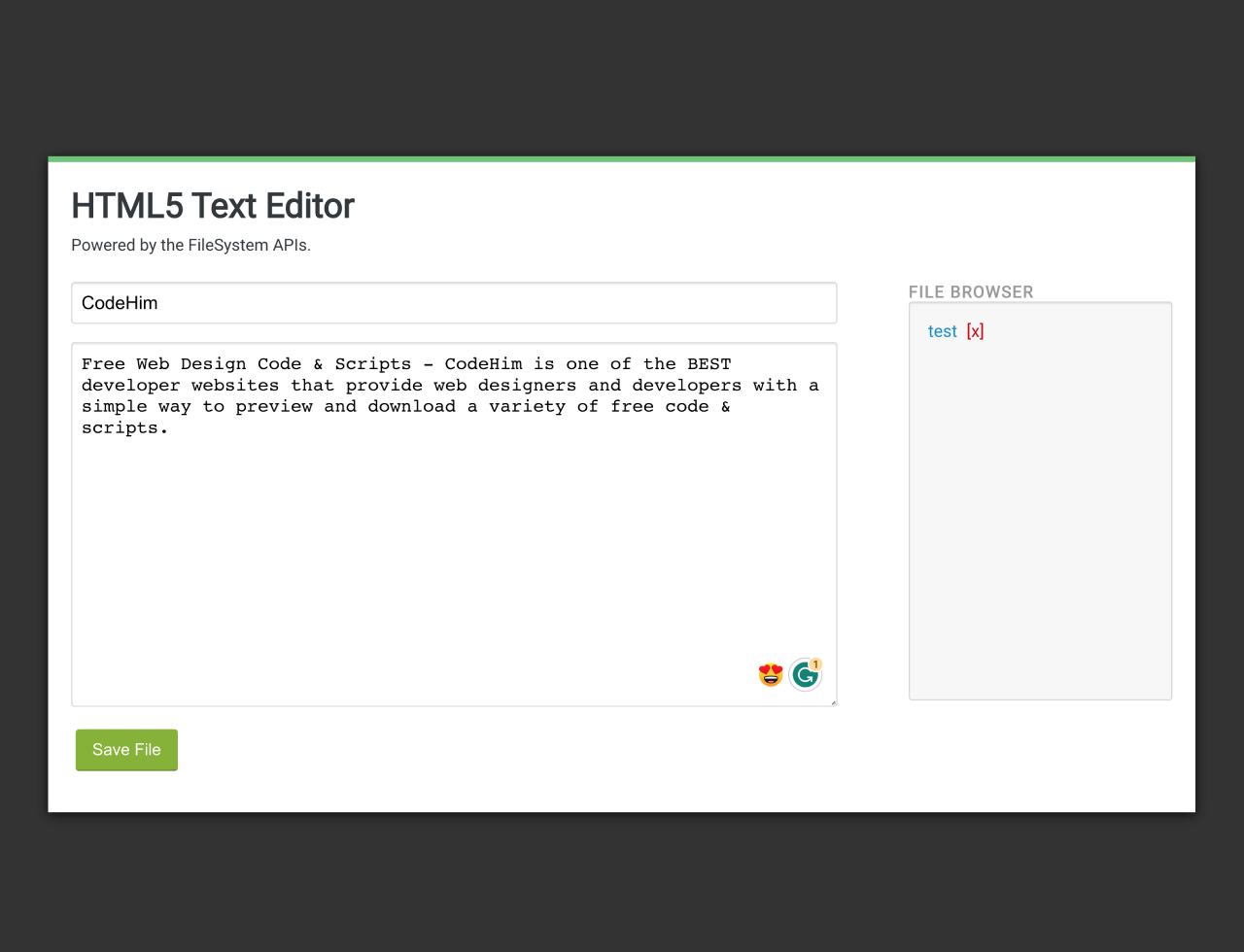Open the test file in File Browser
This screenshot has height=952, width=1244.
pos(942,331)
